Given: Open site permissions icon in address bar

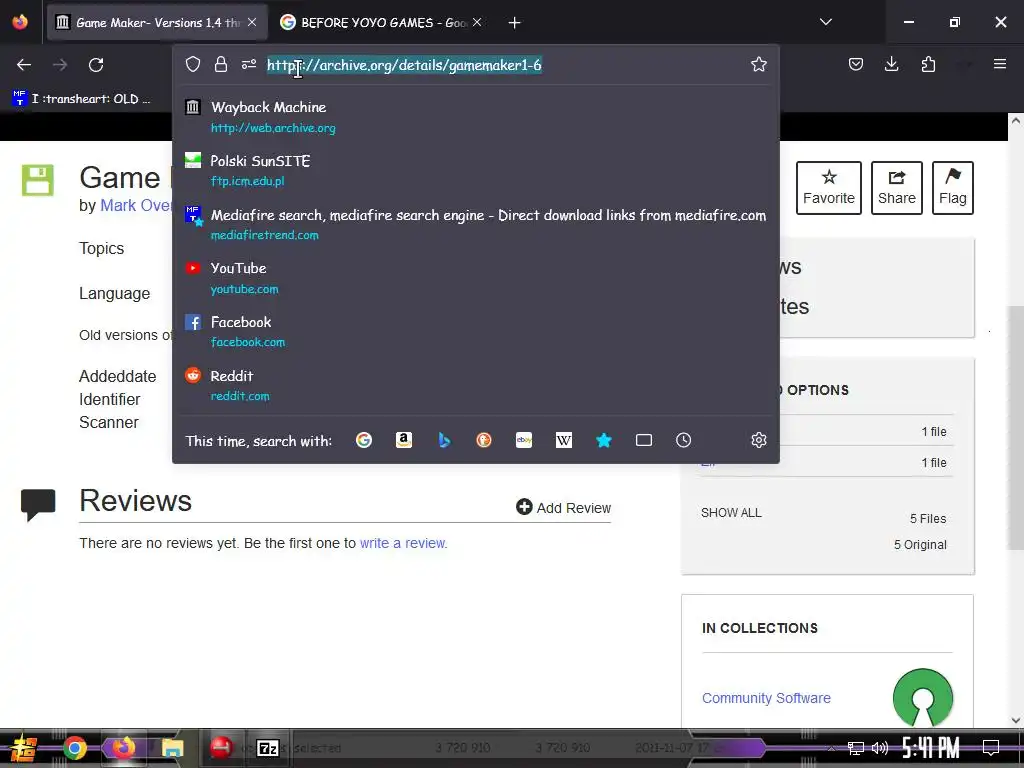Looking at the screenshot, I should point(249,64).
